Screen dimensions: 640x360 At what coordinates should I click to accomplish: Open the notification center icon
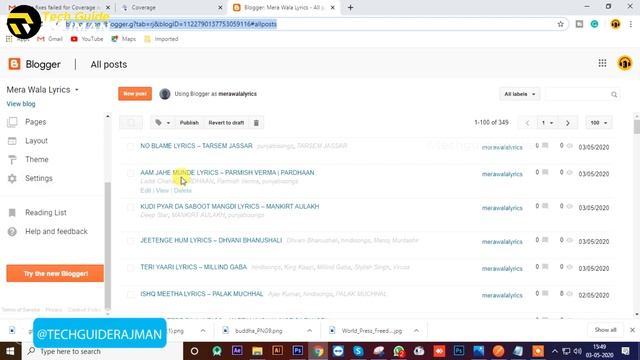coord(625,351)
